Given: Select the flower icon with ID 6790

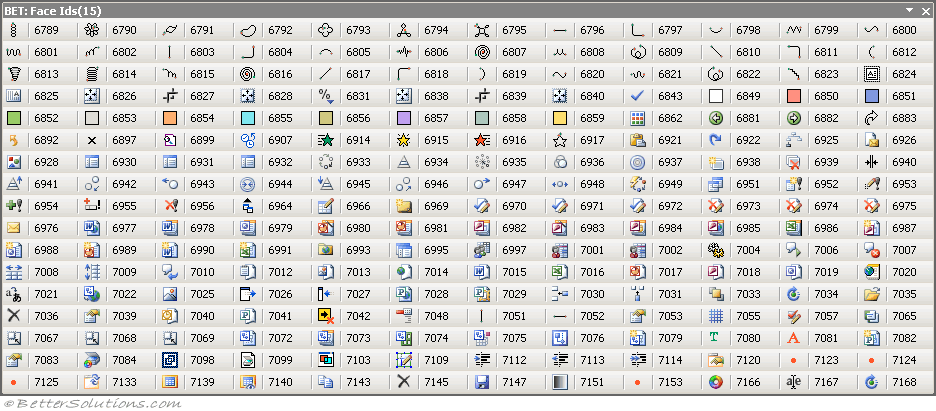Looking at the screenshot, I should click(91, 30).
